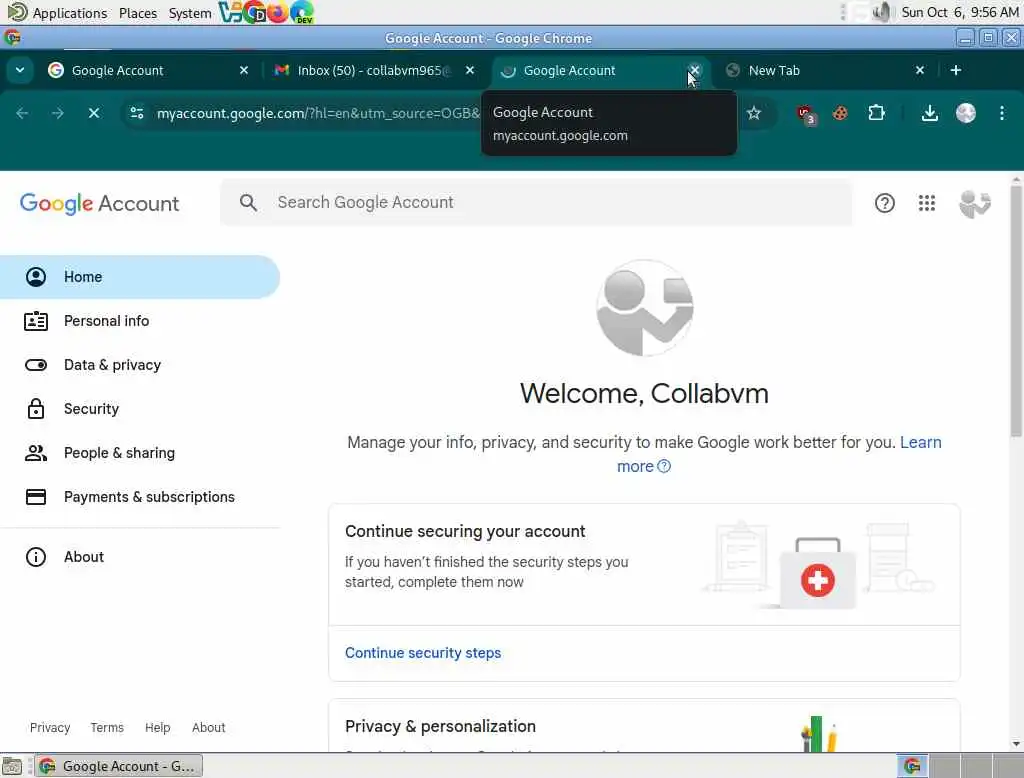Select Google Account window in taskbar
Screen dimensions: 1024x778
[x=119, y=766]
